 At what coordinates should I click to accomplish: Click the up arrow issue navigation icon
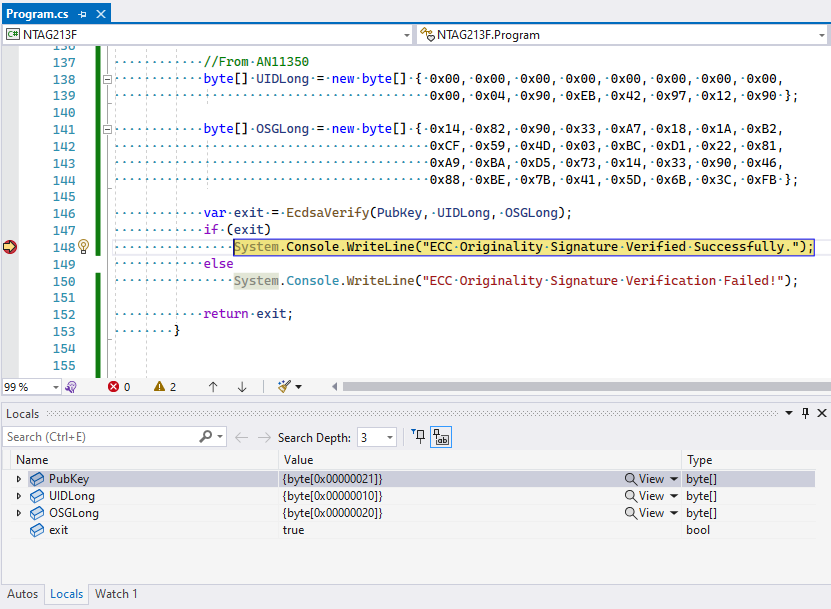(212, 387)
